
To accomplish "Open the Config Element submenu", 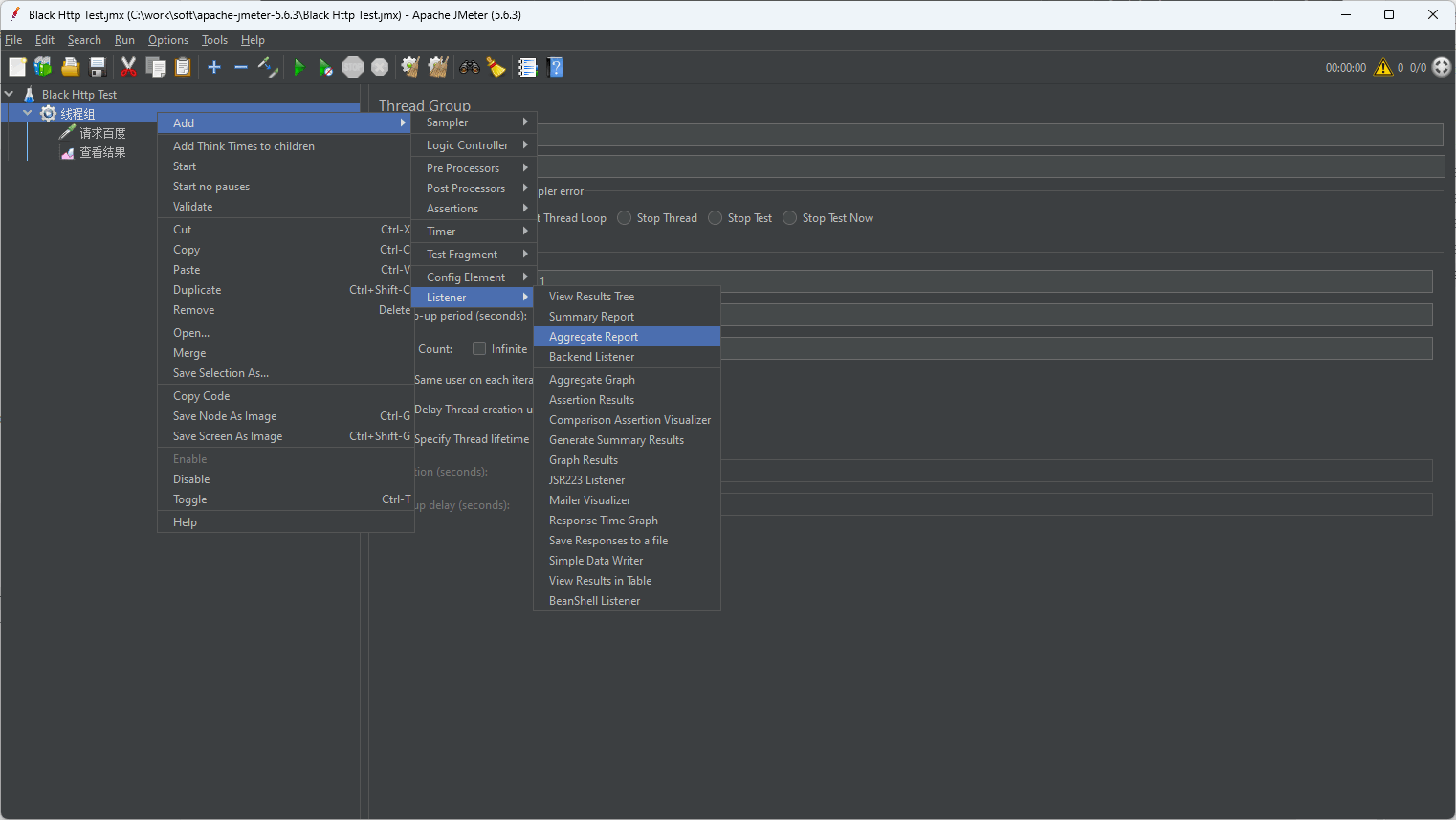I will pos(474,277).
